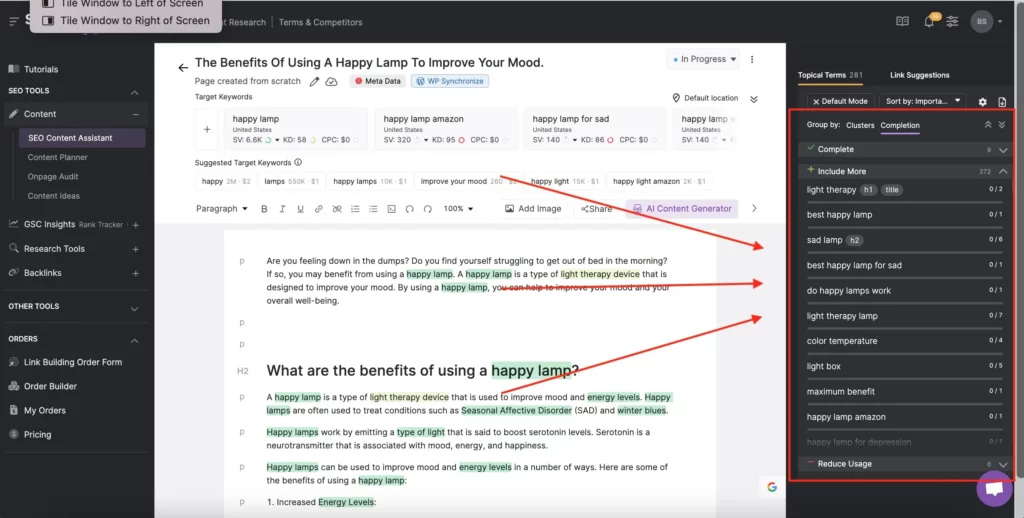Turn off Default Mode
This screenshot has height=518, width=1024.
(840, 101)
